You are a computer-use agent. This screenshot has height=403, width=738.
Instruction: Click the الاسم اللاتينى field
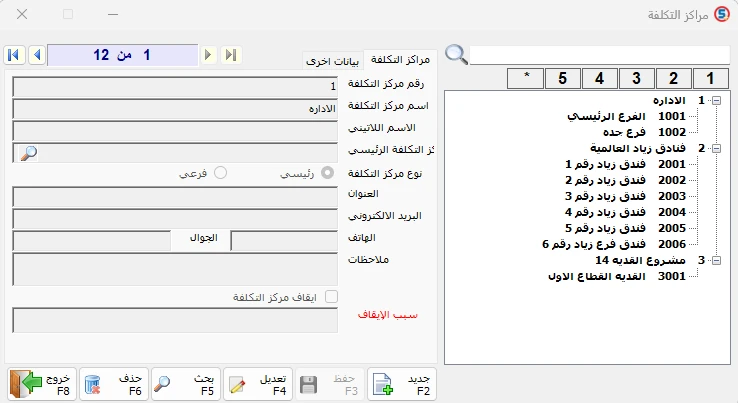[x=175, y=131]
